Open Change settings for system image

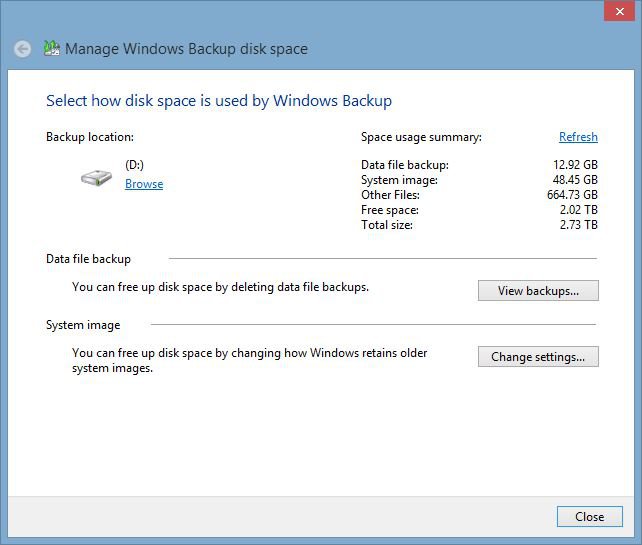(x=538, y=357)
